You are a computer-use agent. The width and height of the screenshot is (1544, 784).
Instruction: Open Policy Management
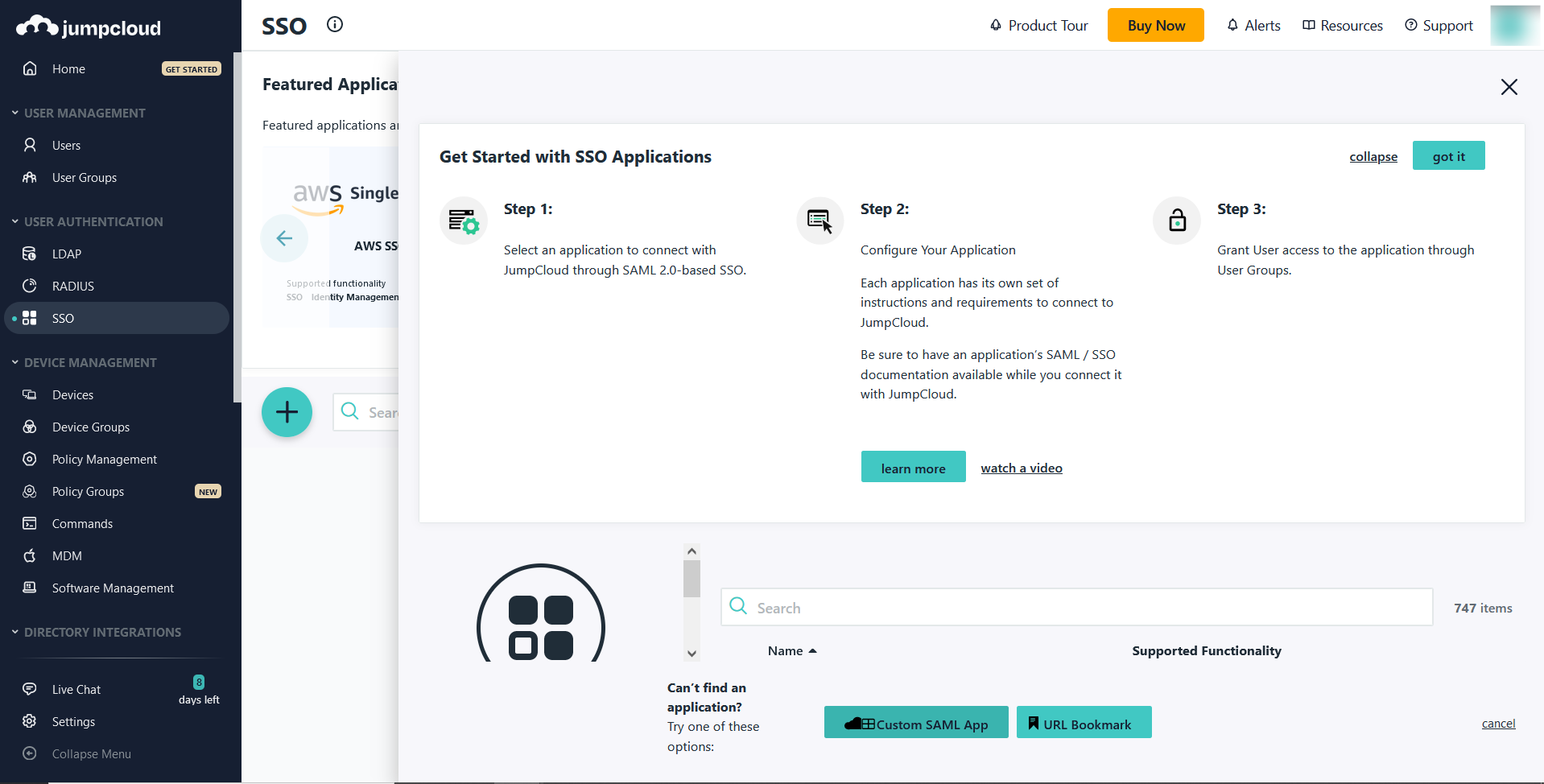104,459
